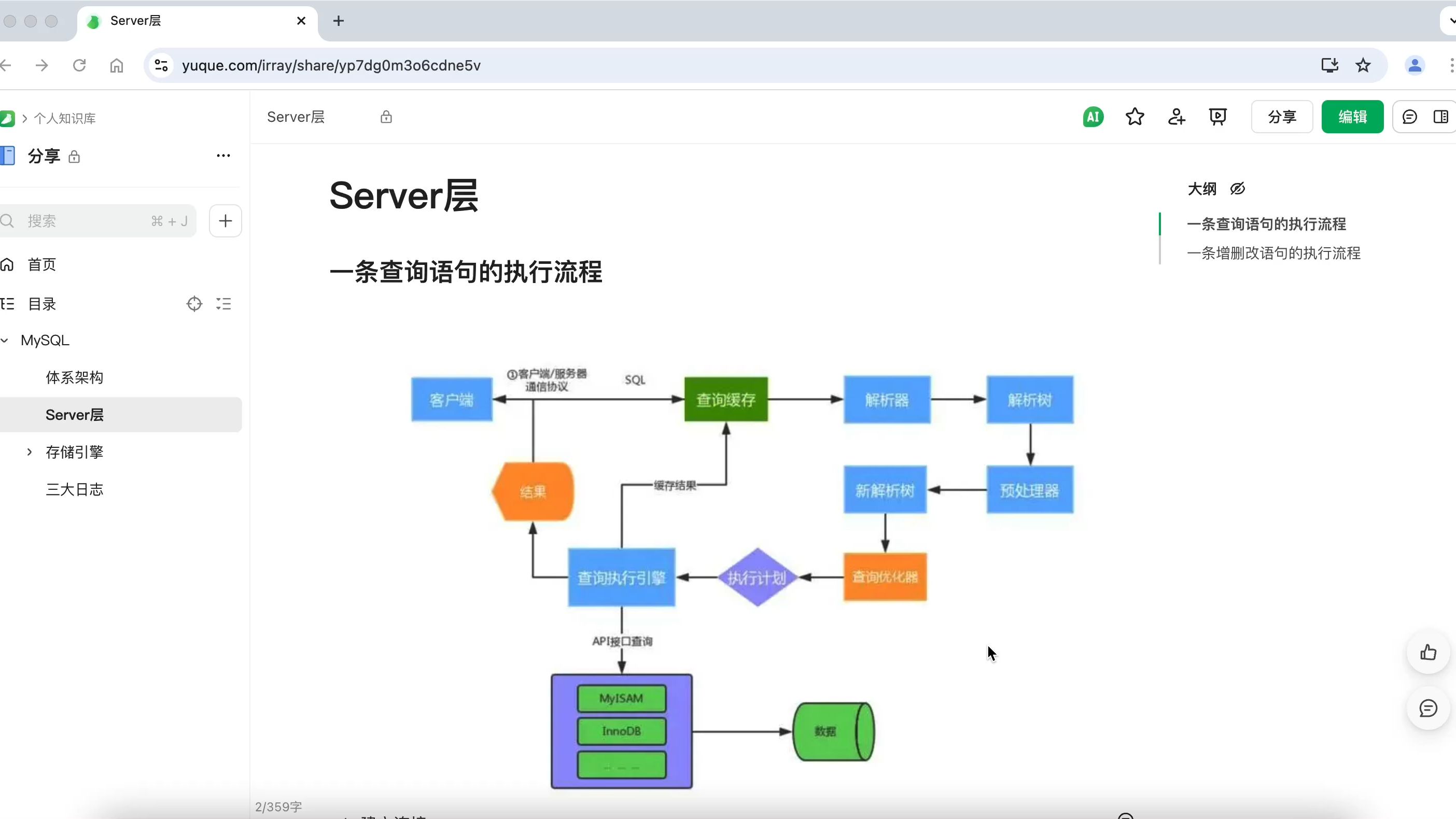This screenshot has height=819, width=1456.
Task: Reload the page in browser
Action: [x=79, y=65]
